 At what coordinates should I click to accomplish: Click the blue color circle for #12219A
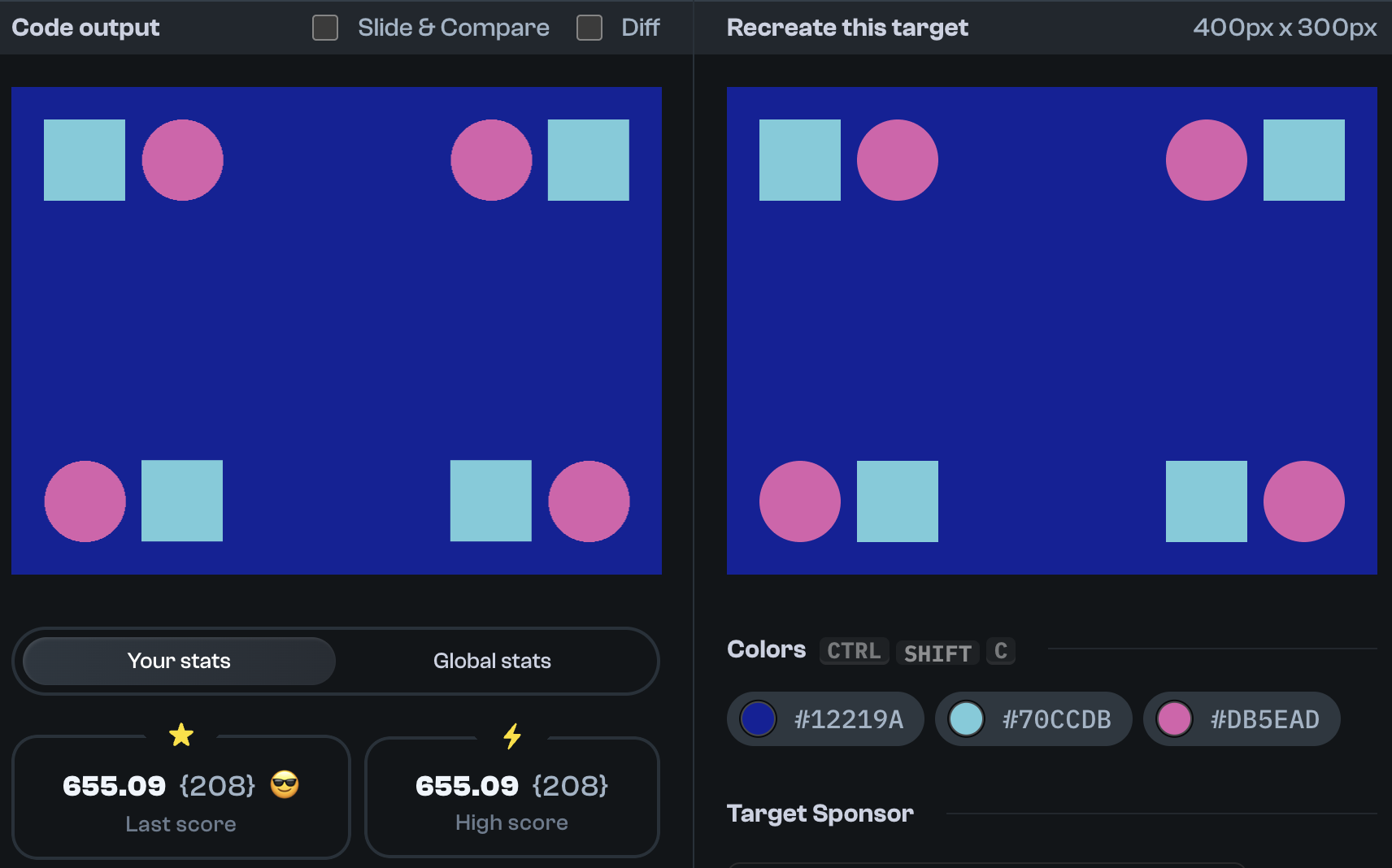pos(759,718)
